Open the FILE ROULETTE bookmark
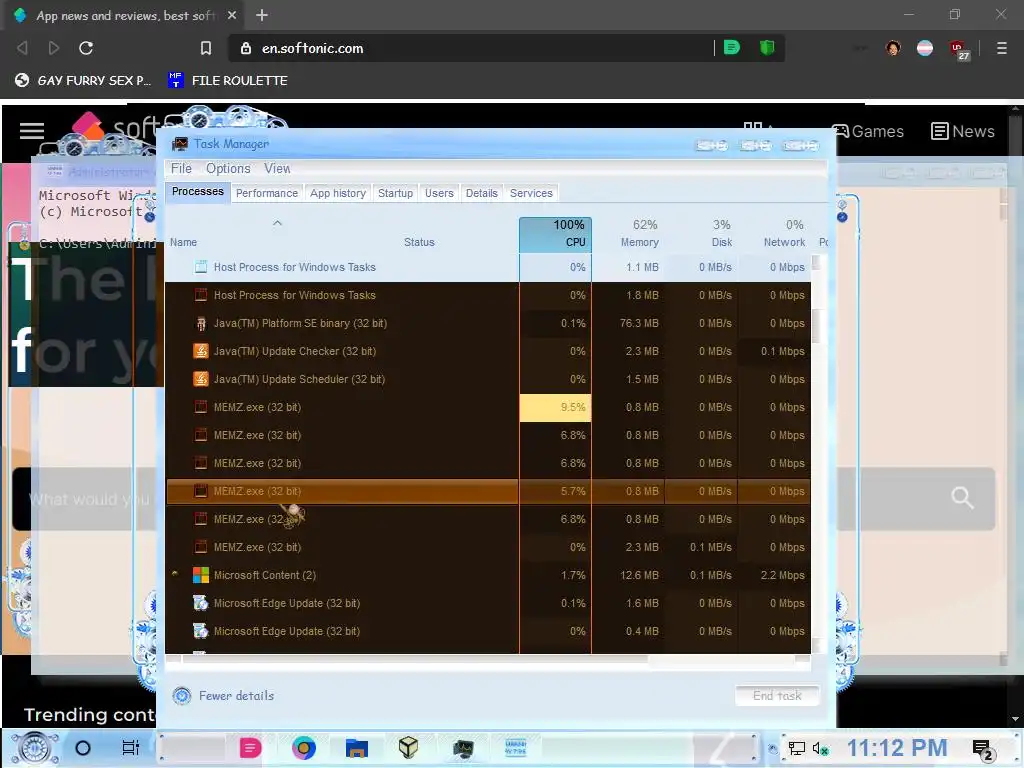Image resolution: width=1024 pixels, height=768 pixels. pyautogui.click(x=228, y=80)
